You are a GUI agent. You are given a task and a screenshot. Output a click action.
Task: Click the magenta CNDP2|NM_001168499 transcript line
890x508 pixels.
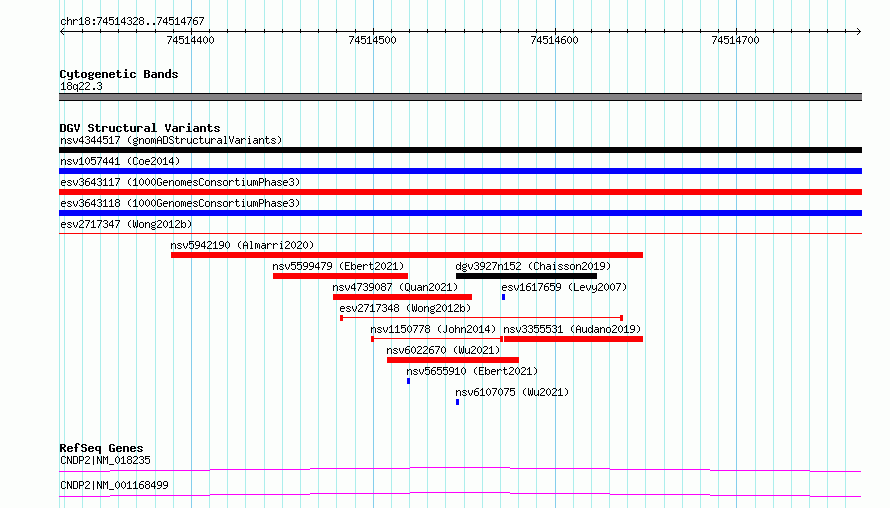pyautogui.click(x=460, y=494)
